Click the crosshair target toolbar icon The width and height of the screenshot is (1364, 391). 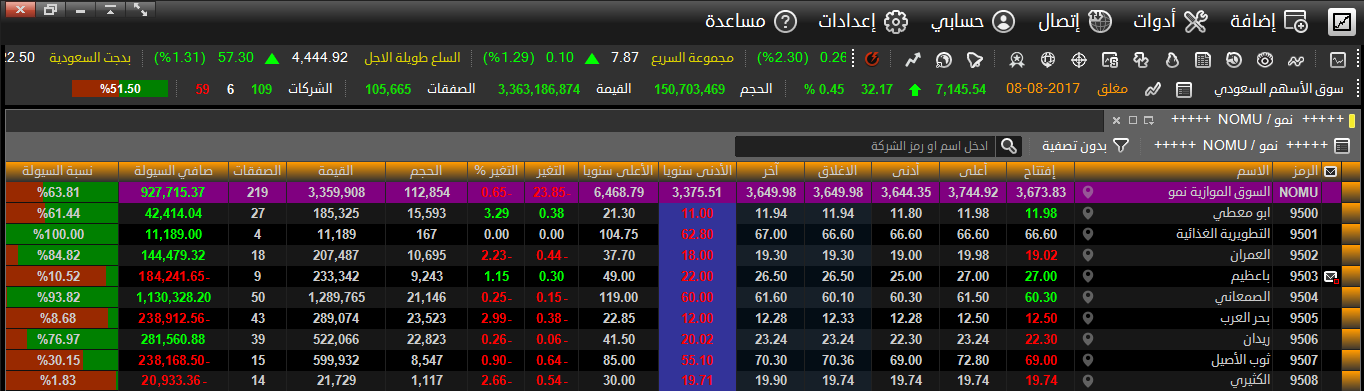(x=1079, y=59)
